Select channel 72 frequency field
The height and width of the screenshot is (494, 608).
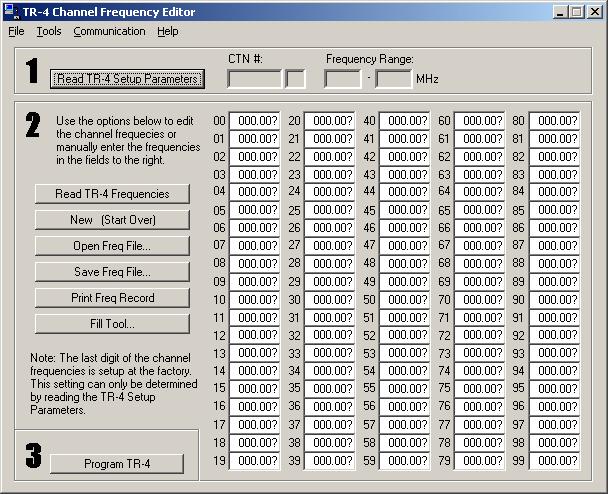coord(479,335)
